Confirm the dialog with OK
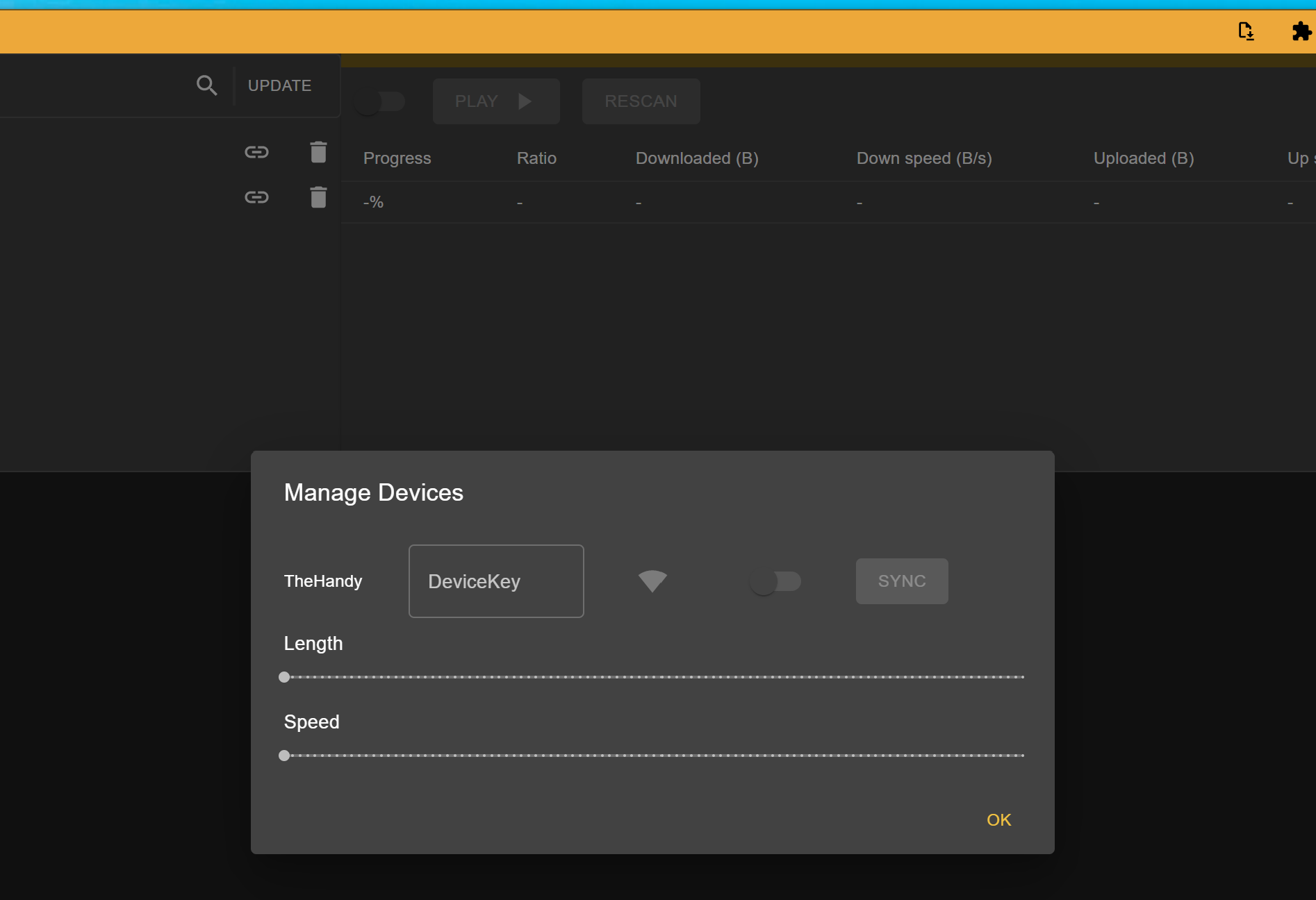This screenshot has width=1316, height=900. [999, 820]
